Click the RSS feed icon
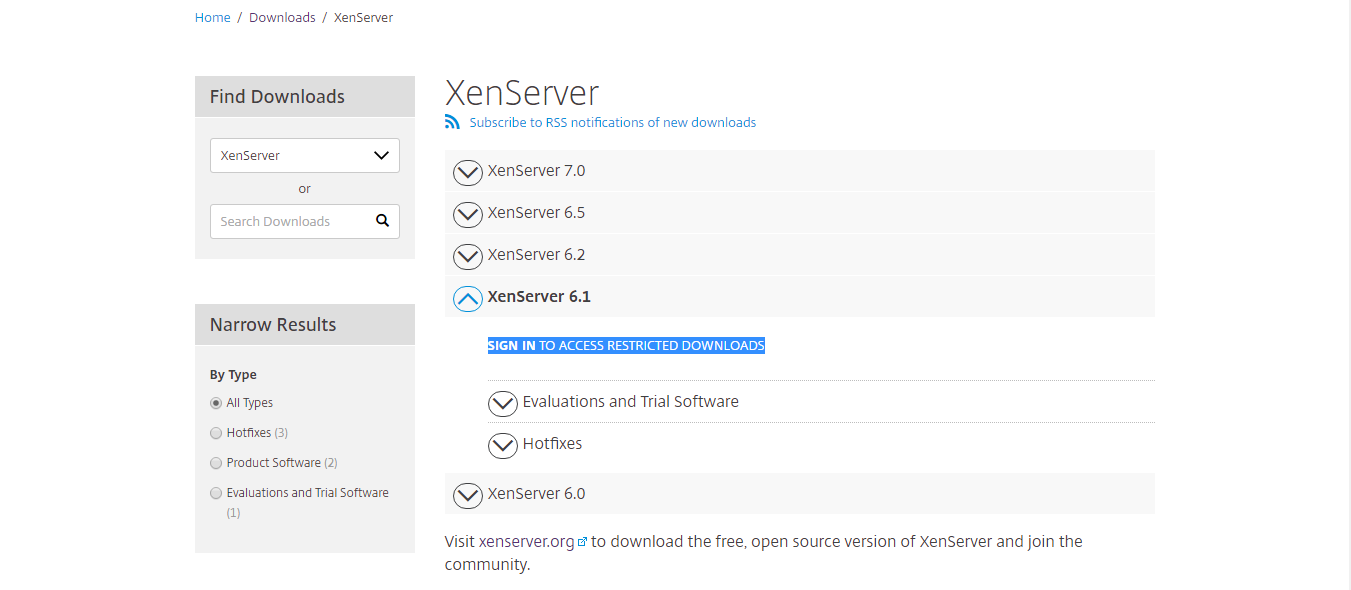Image resolution: width=1351 pixels, height=590 pixels. click(x=452, y=122)
